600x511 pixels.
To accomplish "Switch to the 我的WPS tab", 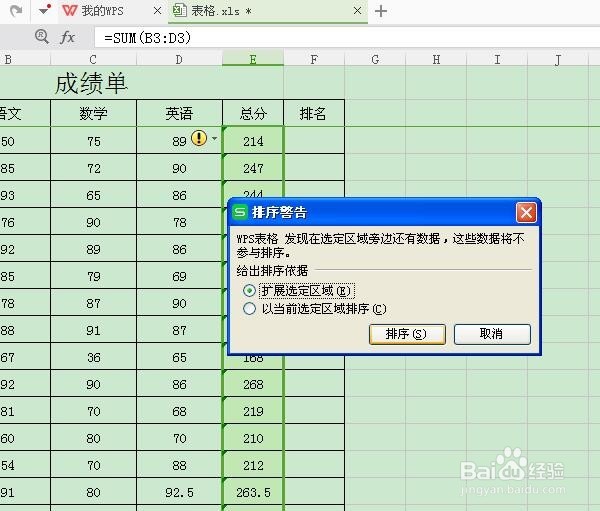I will point(102,11).
